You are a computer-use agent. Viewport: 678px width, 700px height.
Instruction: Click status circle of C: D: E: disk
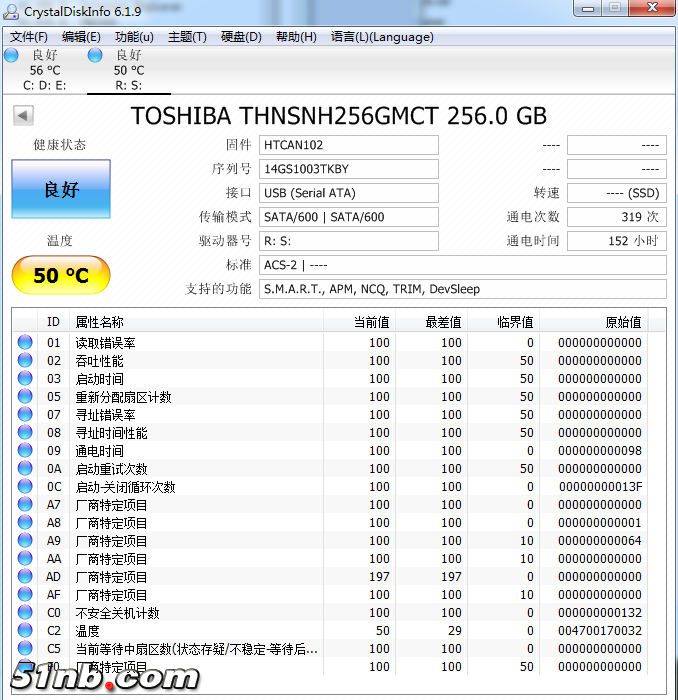11,55
